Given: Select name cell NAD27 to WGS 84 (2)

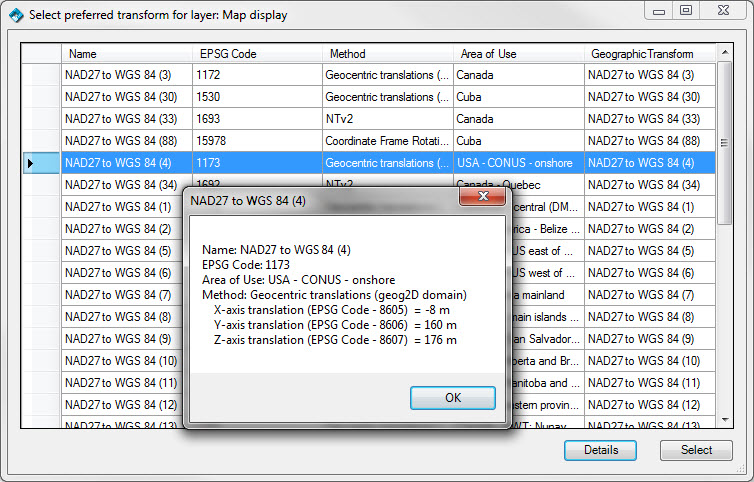Looking at the screenshot, I should 122,229.
